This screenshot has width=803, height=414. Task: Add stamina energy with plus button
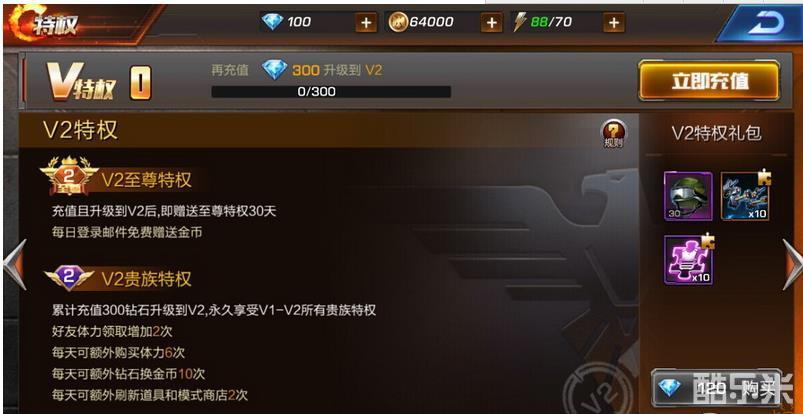click(614, 23)
